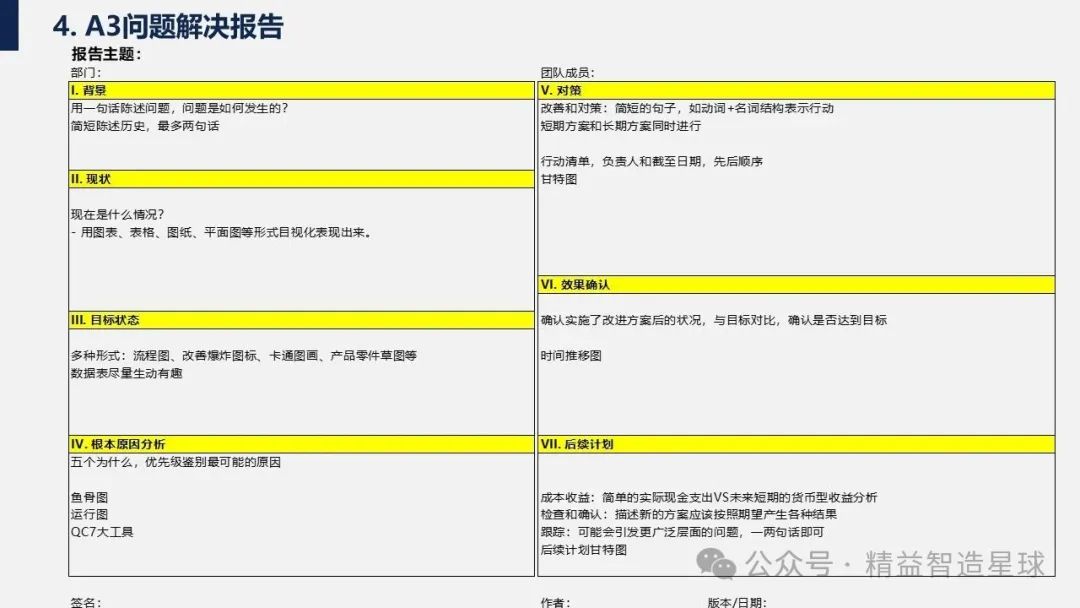
Task: Click the line starting "确认实施了改进方案后的状况"
Action: pos(714,320)
